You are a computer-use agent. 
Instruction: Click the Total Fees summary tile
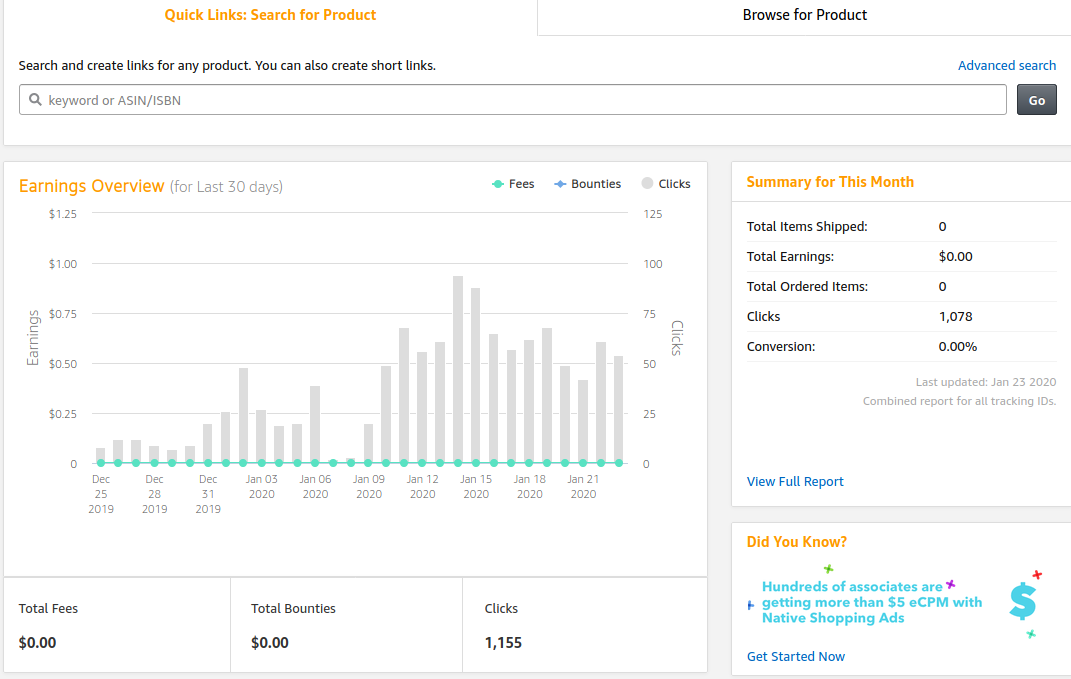coord(117,625)
